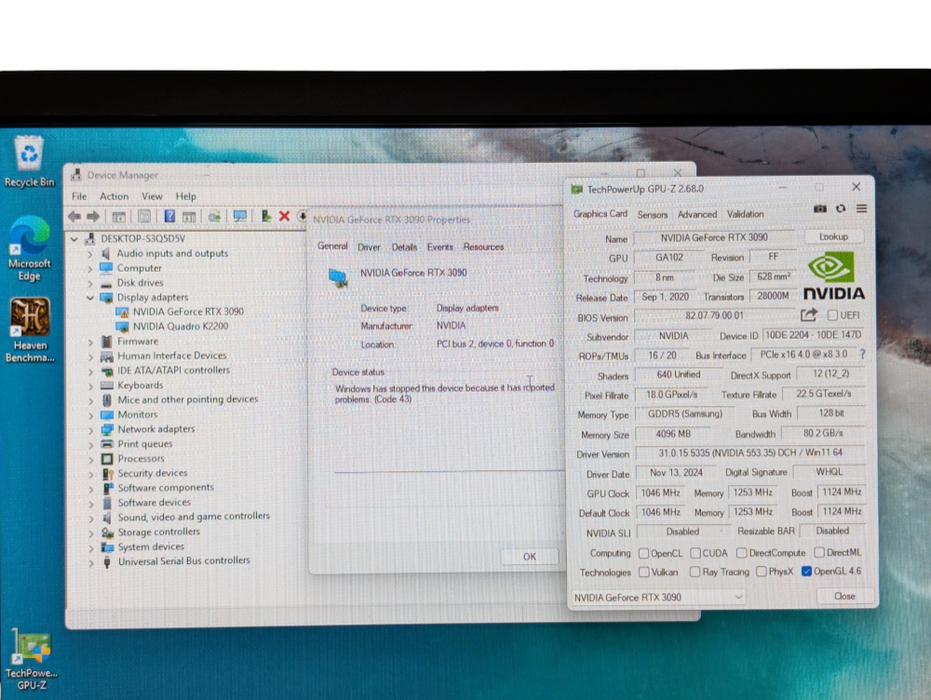This screenshot has height=700, width=931.
Task: Switch to the Driver tab in Properties
Action: [369, 246]
